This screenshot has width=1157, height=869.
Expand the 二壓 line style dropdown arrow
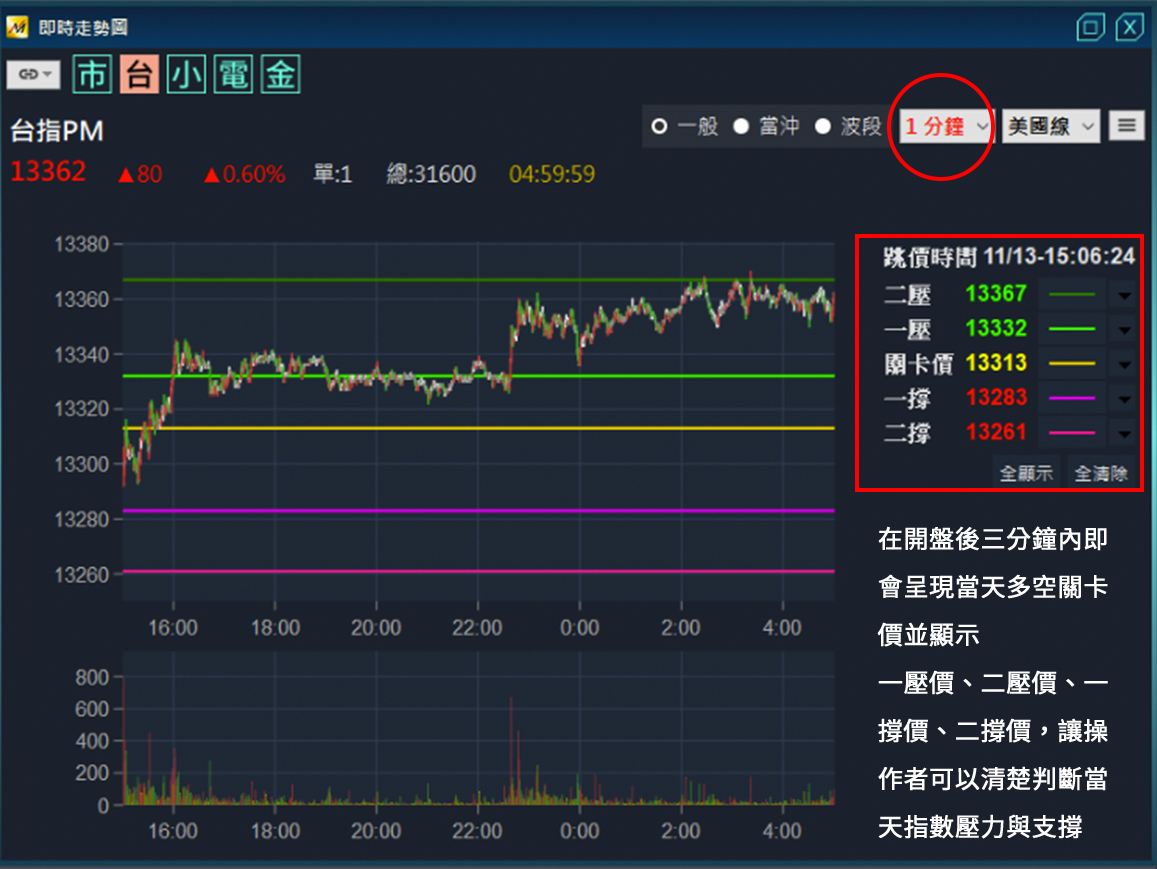[1123, 295]
